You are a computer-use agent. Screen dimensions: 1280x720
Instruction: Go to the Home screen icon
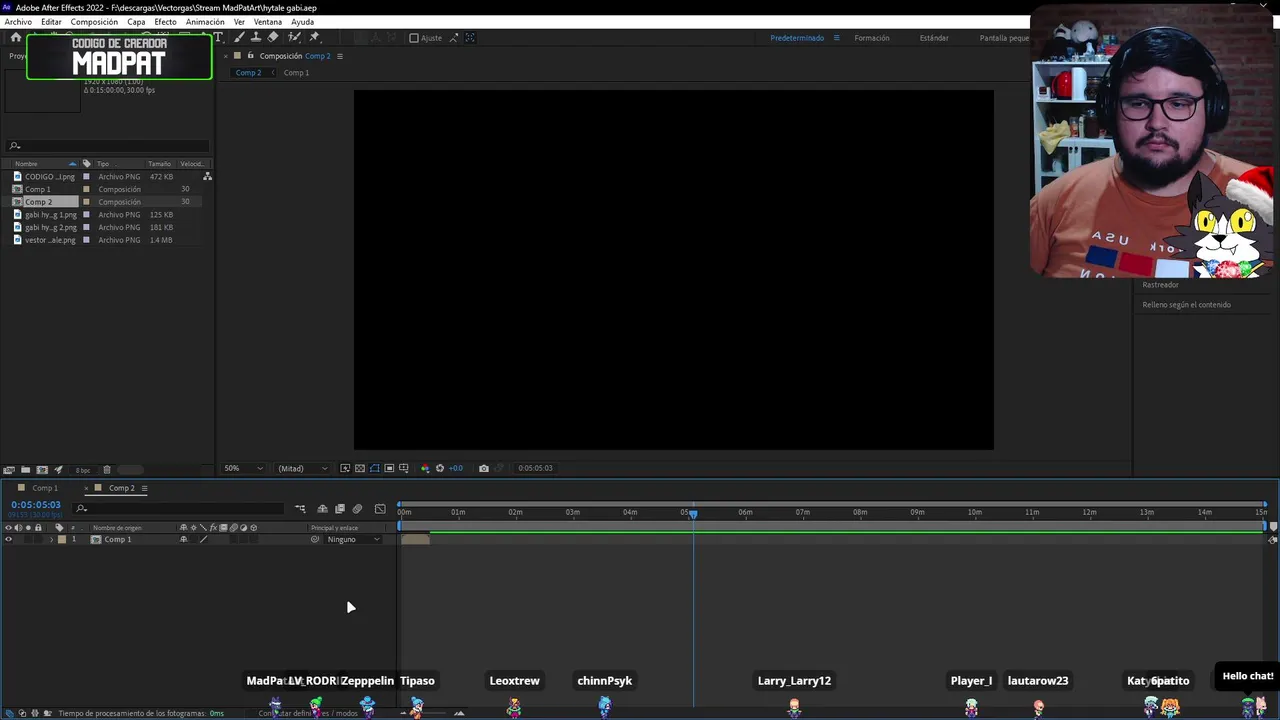tap(16, 37)
